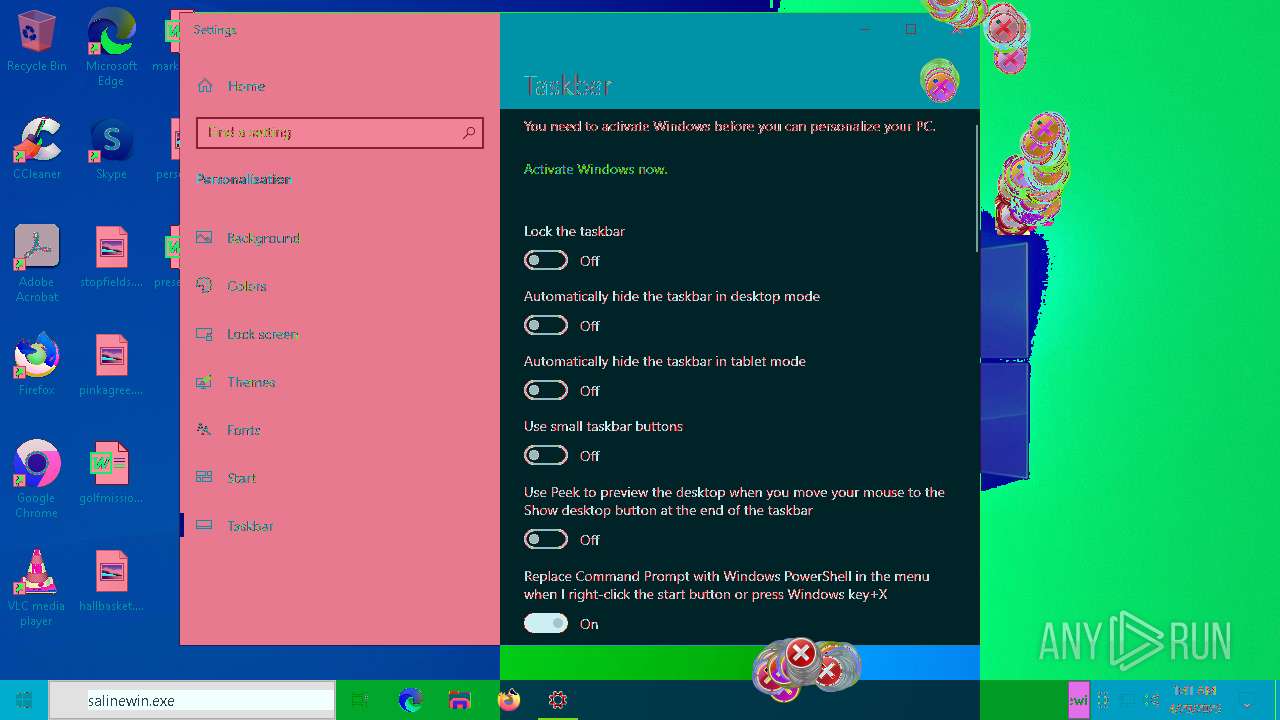
Task: Enable Use small taskbar buttons
Action: 546,455
